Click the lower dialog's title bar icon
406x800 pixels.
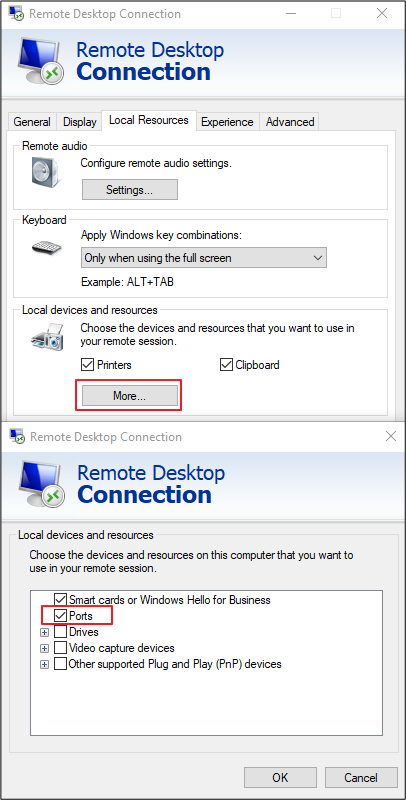17,436
